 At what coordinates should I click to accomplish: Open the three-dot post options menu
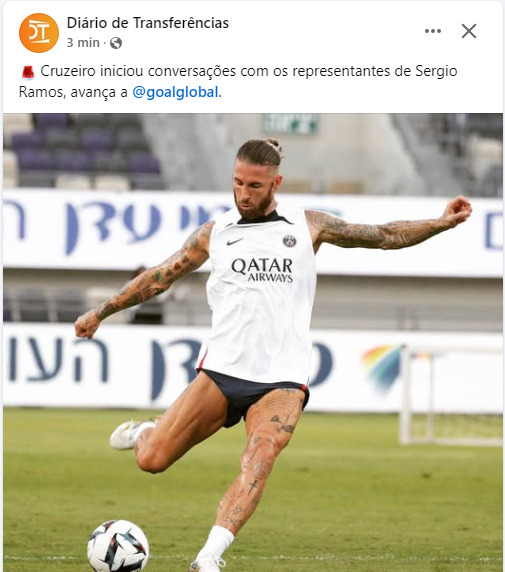pyautogui.click(x=433, y=31)
